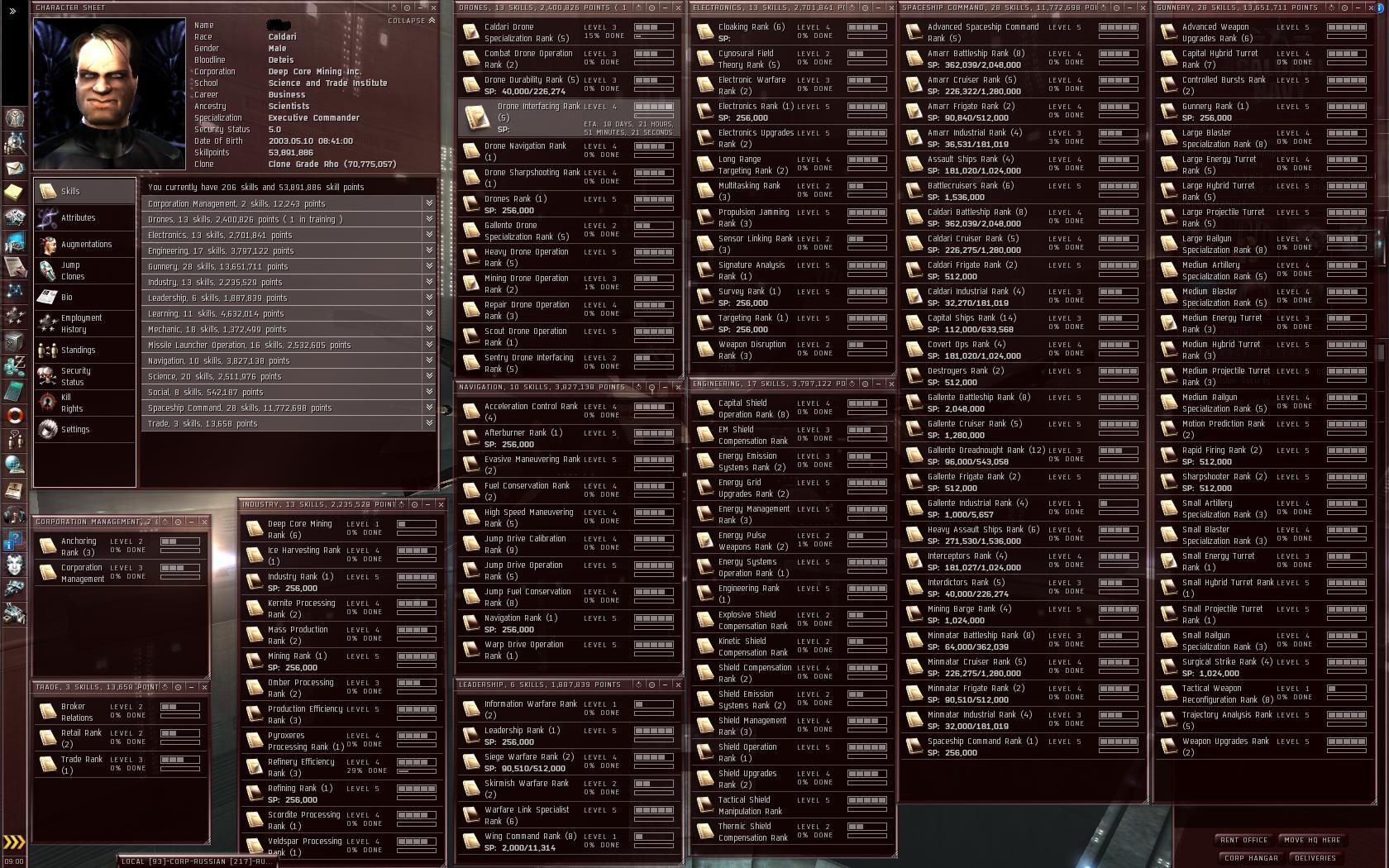Open the Bio tab
1389x868 pixels.
[x=85, y=297]
